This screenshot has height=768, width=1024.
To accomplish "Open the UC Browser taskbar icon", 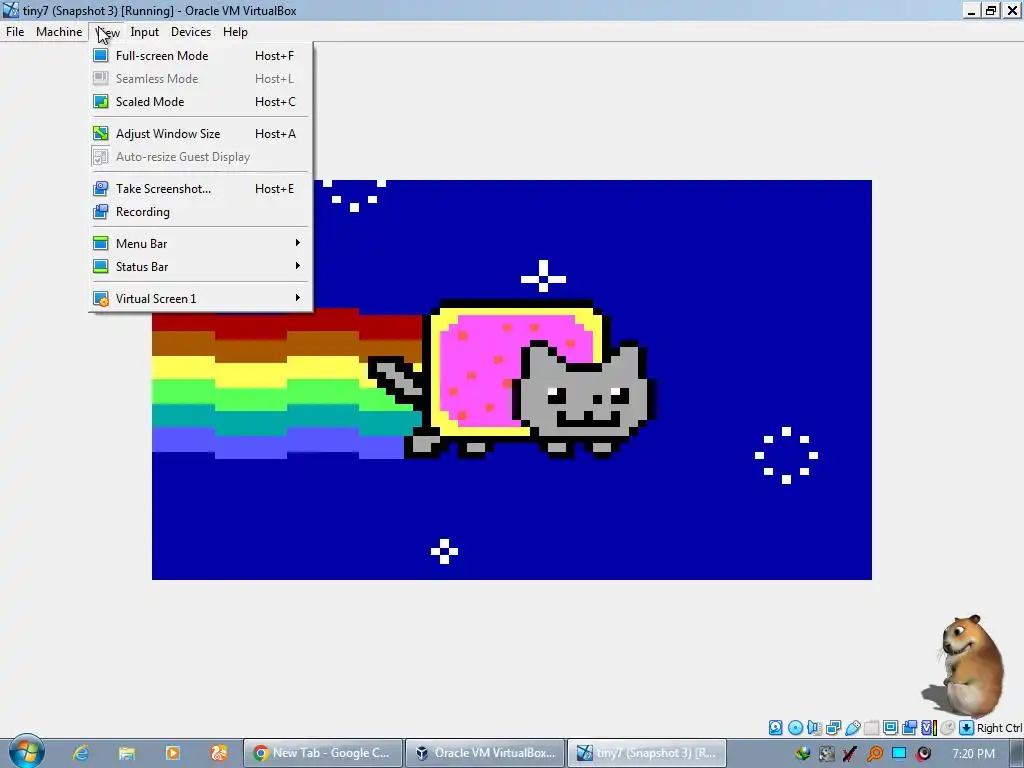I will [218, 753].
